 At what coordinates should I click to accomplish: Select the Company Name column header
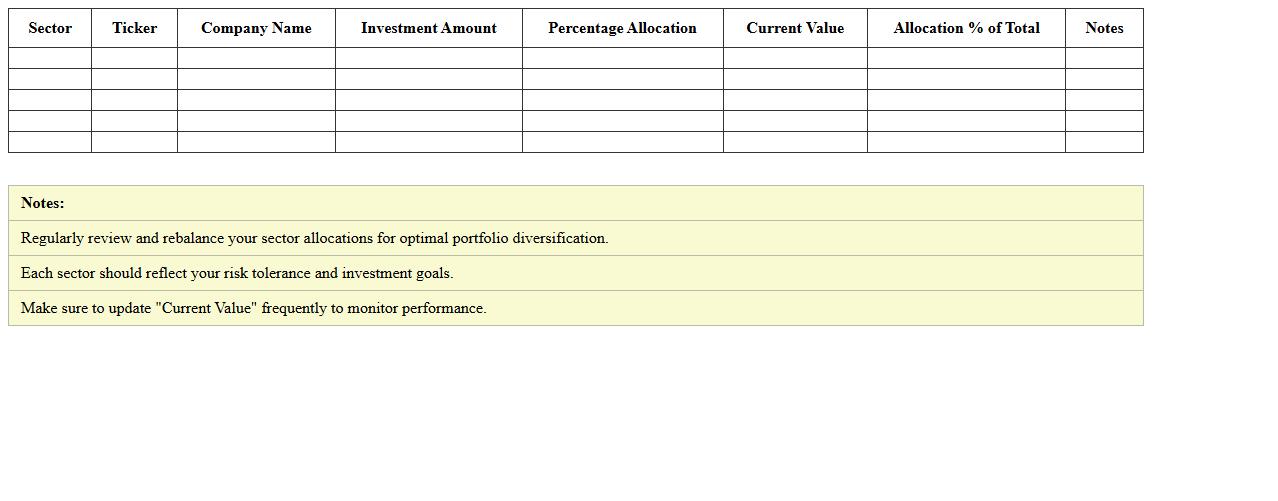(x=256, y=28)
